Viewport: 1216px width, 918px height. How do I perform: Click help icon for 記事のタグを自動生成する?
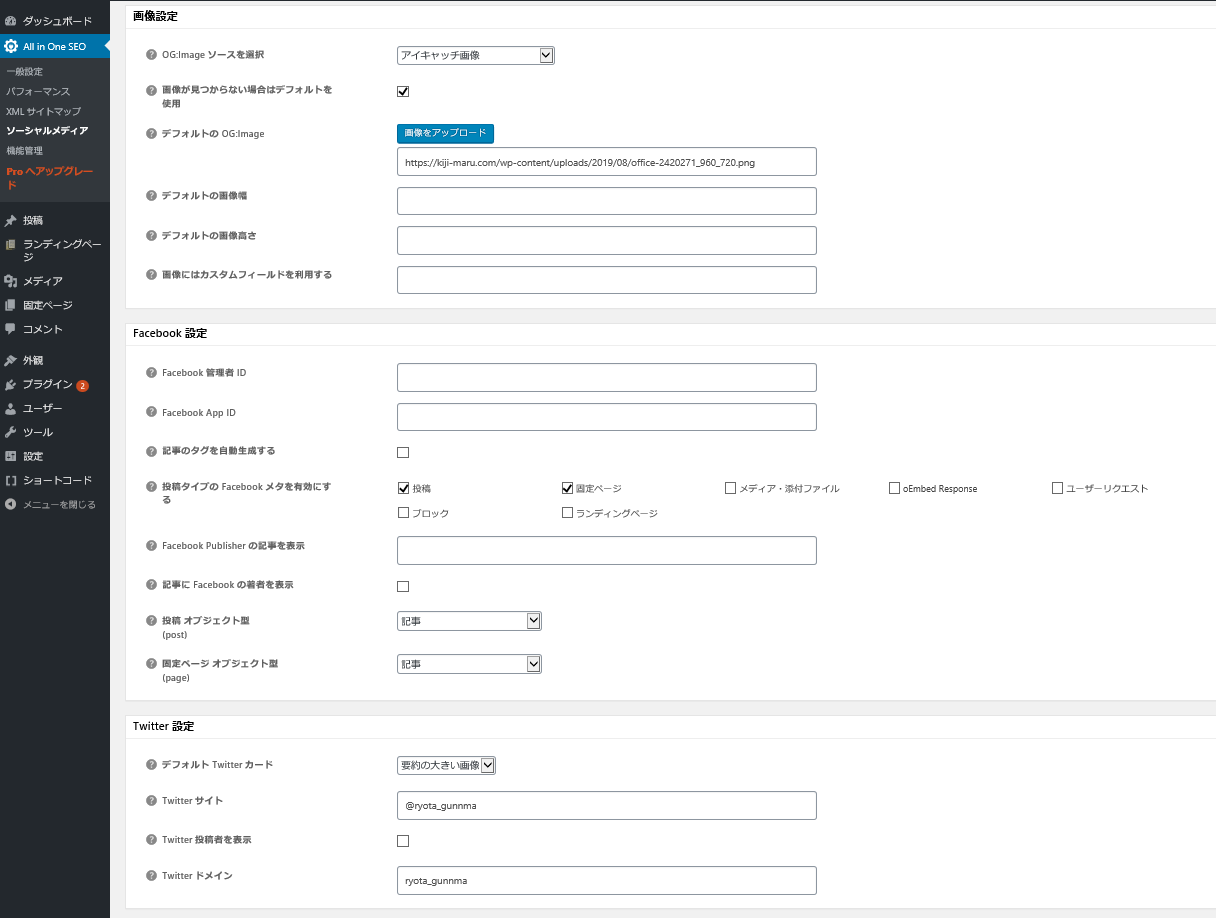click(x=152, y=451)
